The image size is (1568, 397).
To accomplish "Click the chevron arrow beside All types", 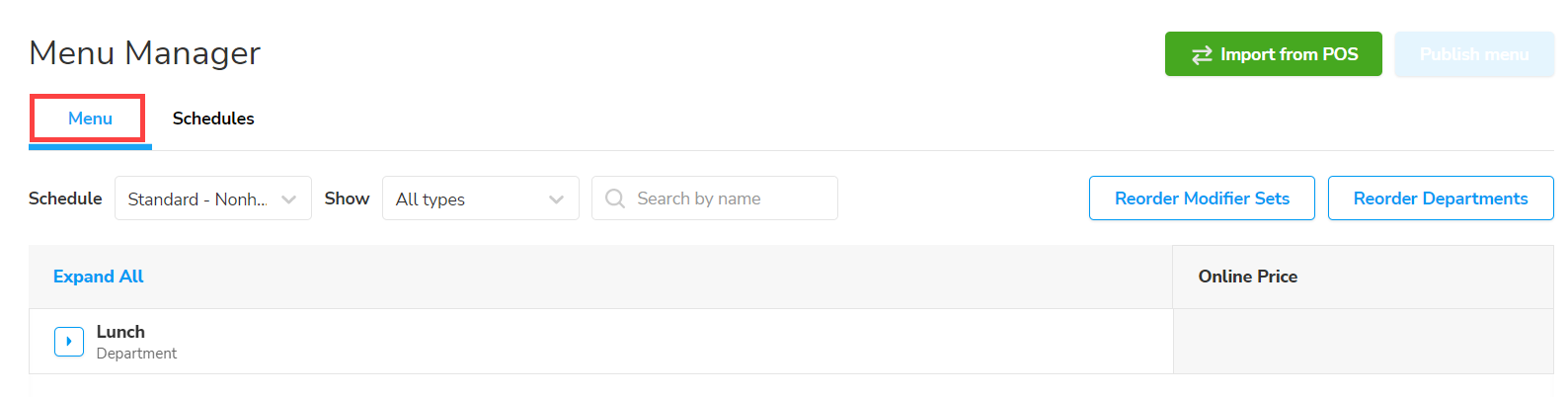I will pyautogui.click(x=557, y=199).
